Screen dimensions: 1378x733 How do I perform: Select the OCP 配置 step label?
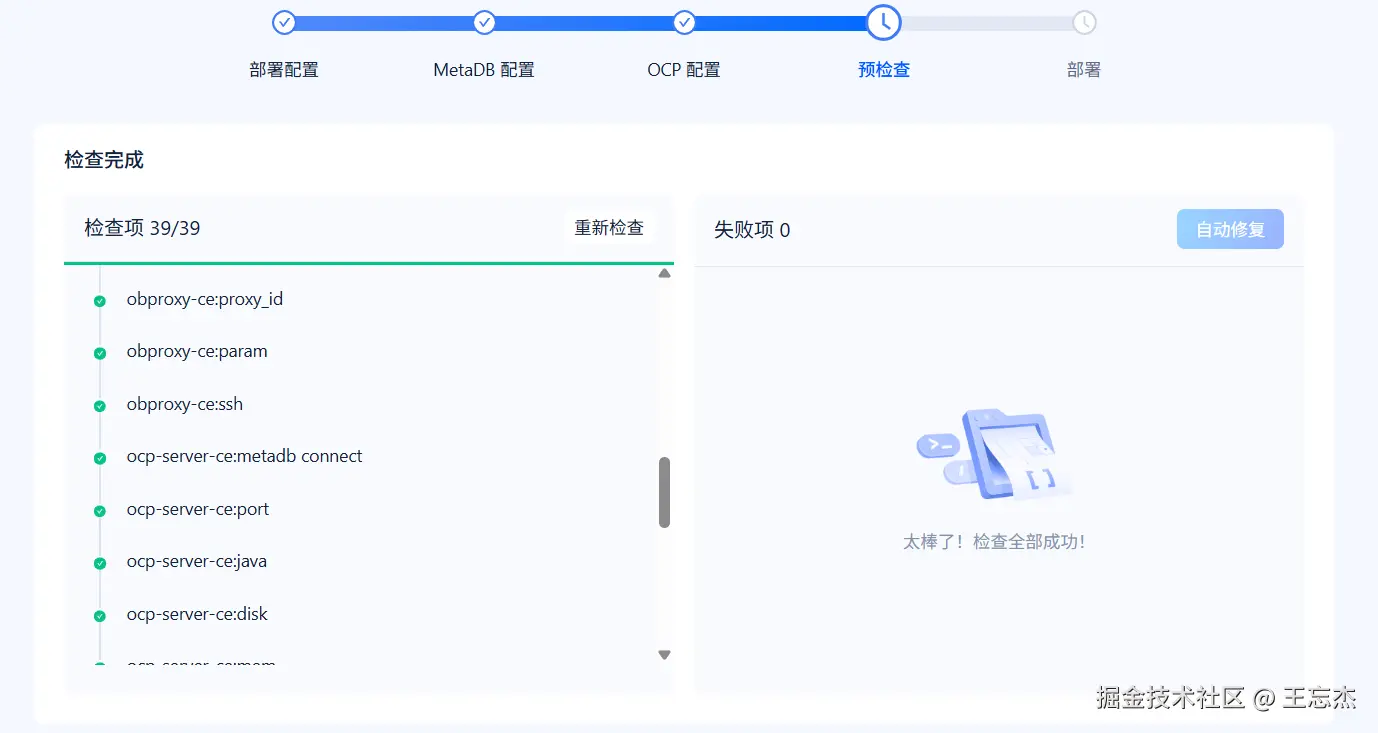684,70
